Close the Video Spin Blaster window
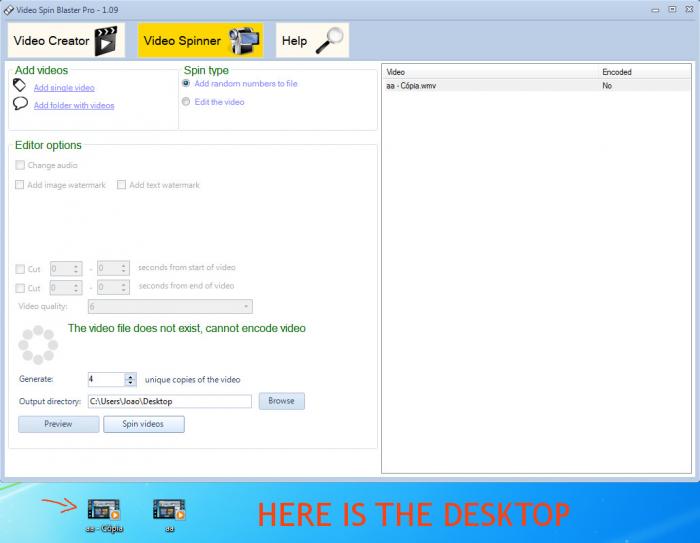 click(689, 9)
